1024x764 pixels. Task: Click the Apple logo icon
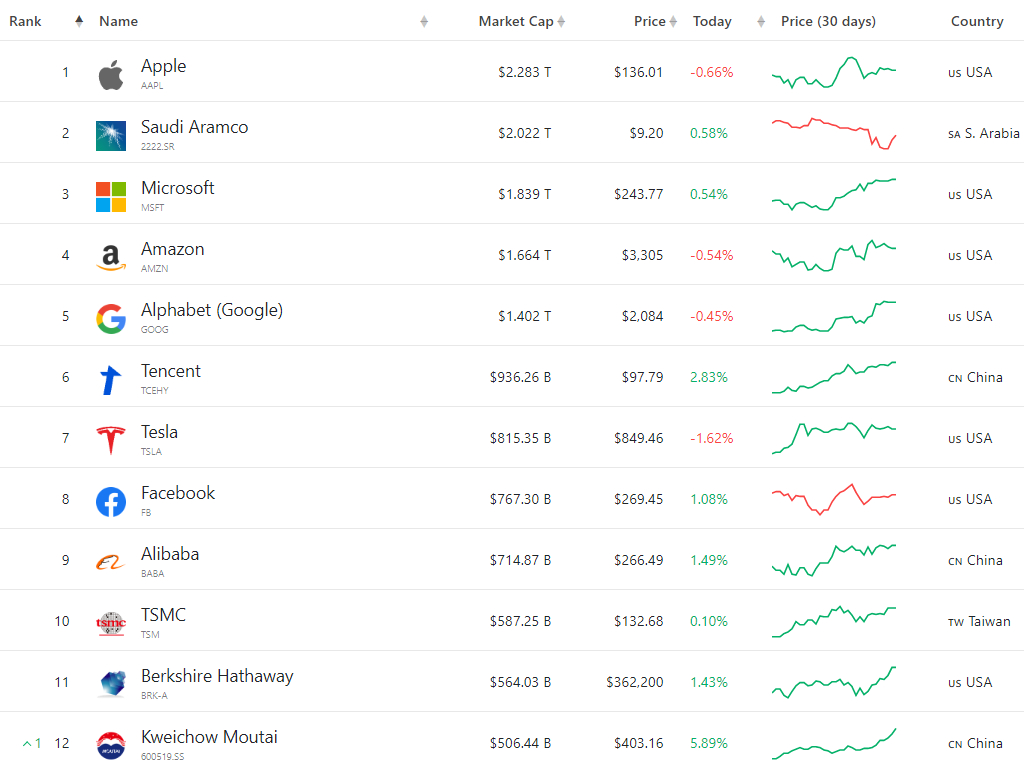click(111, 74)
